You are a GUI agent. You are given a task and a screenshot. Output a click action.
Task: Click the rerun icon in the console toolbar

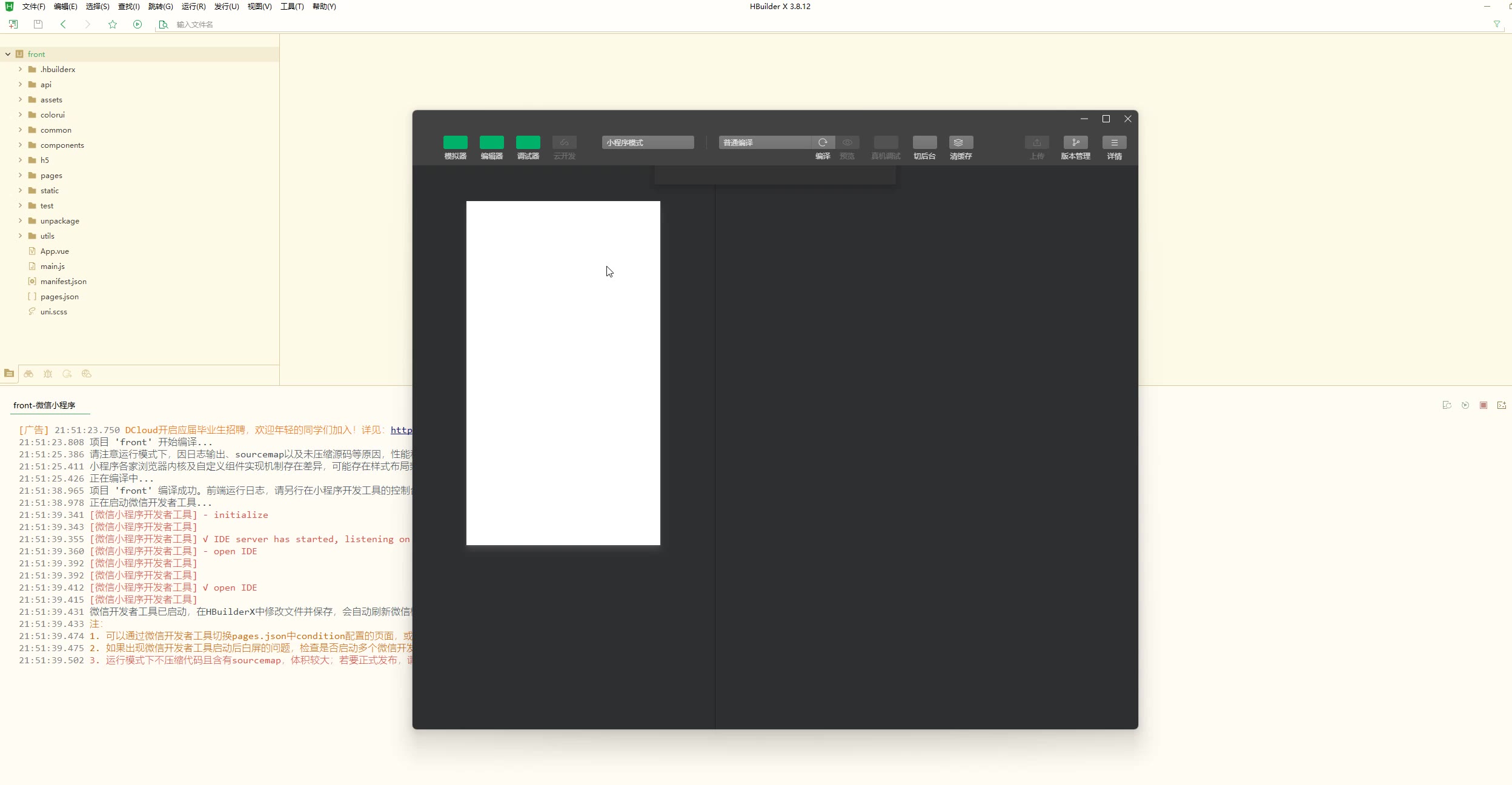coord(1465,405)
